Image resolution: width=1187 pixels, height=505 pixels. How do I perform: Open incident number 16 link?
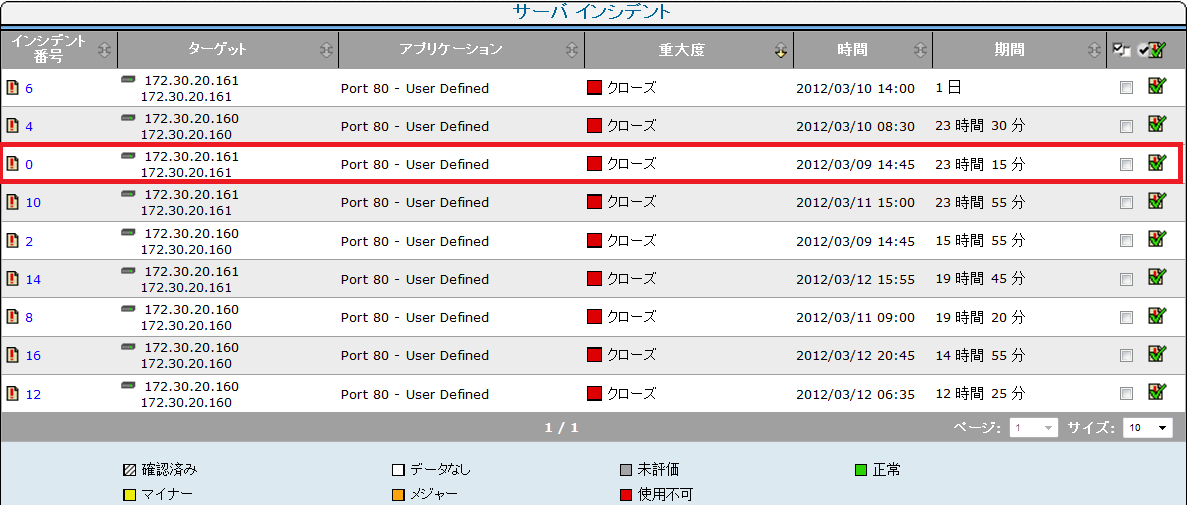[x=33, y=356]
